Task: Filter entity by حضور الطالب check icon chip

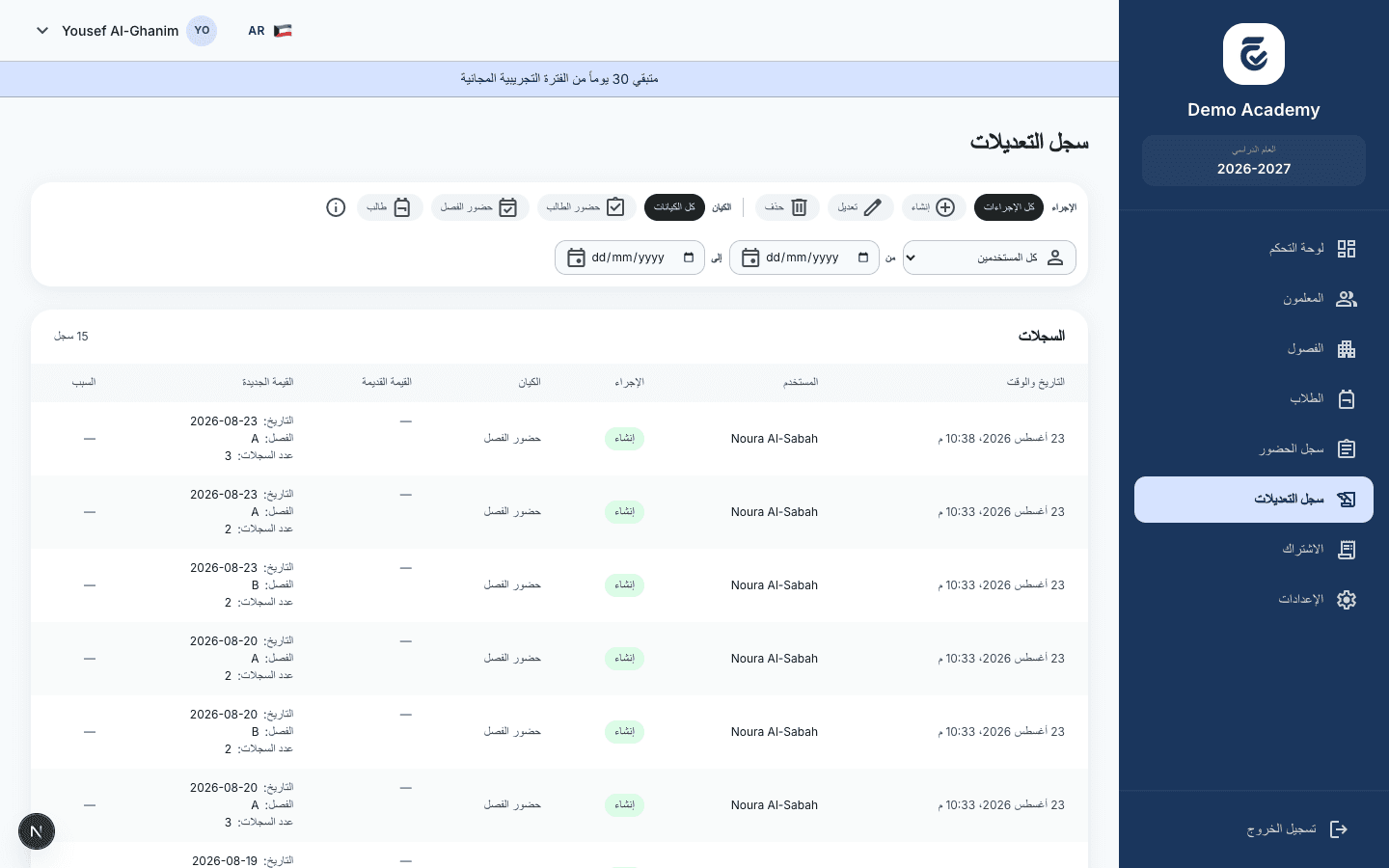Action: [x=586, y=207]
